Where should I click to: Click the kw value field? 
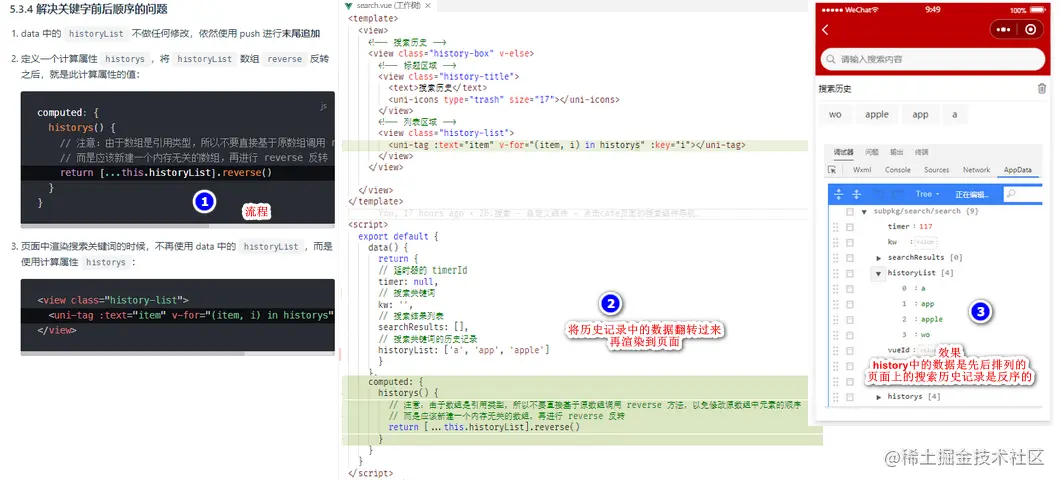coord(924,242)
